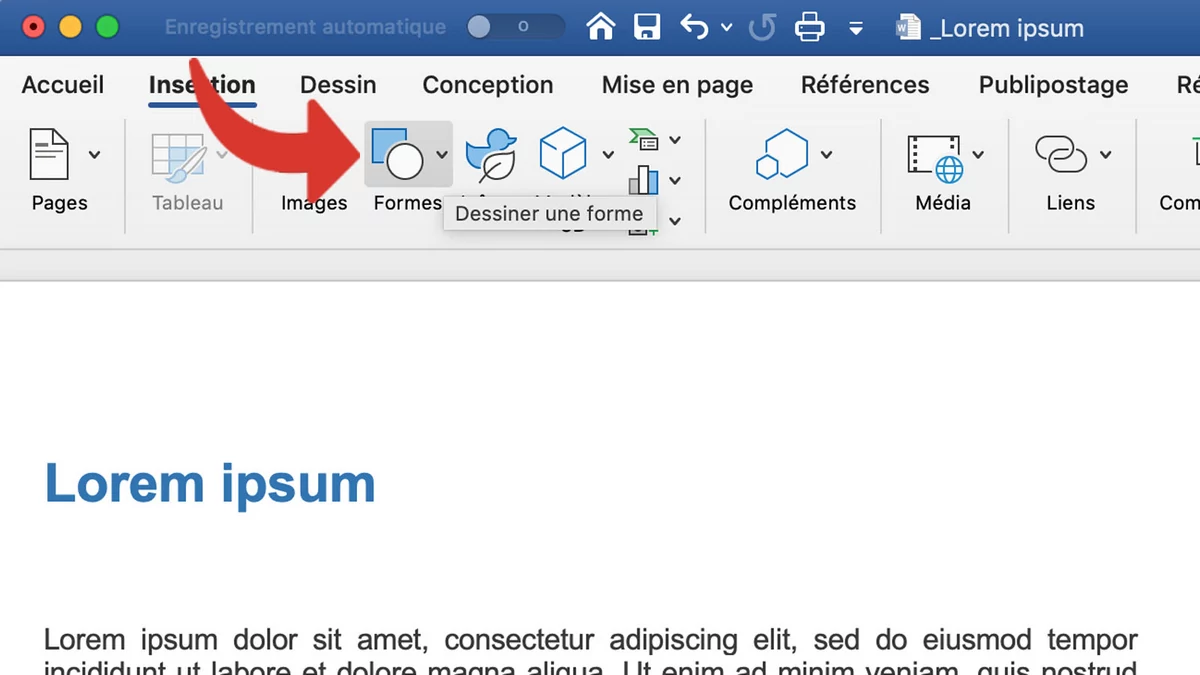Viewport: 1200px width, 675px height.
Task: Open the Mise en page tab
Action: click(x=677, y=85)
